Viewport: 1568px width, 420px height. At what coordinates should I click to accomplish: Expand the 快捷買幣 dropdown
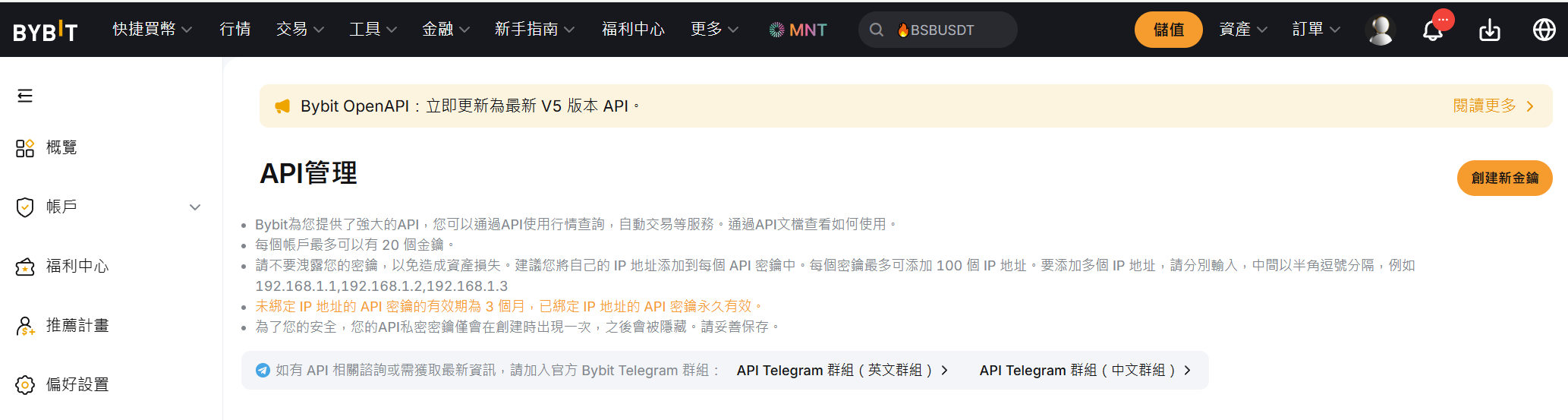(187, 30)
